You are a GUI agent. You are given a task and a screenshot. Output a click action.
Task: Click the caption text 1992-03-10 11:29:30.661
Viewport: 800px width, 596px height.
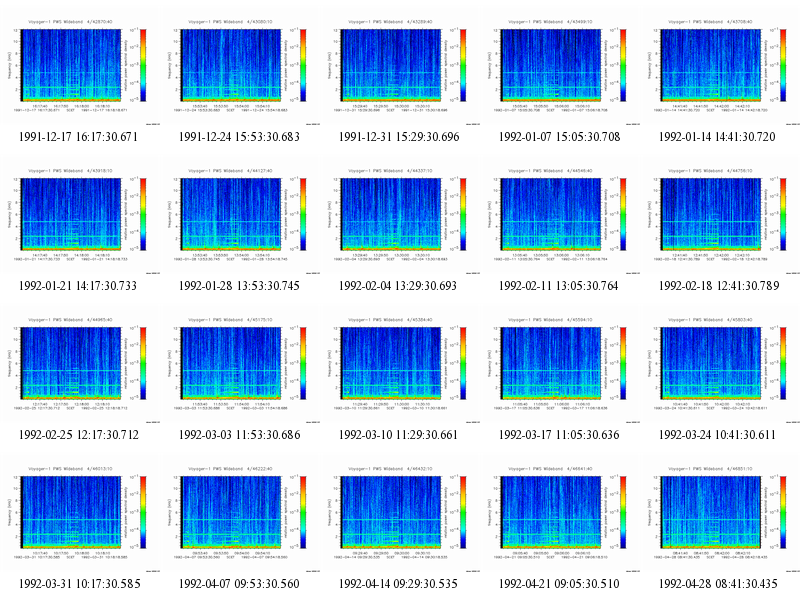point(398,435)
